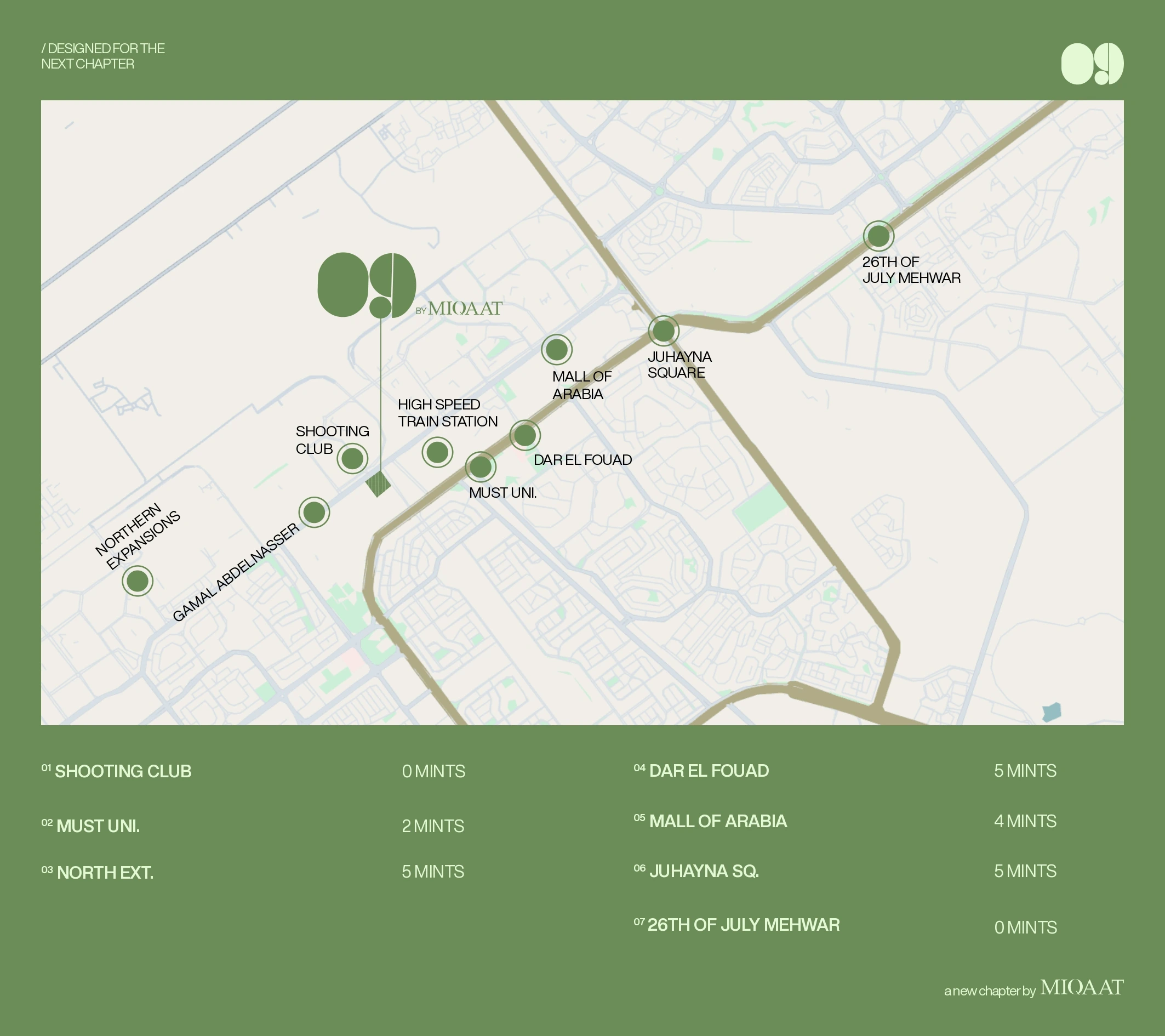Click the striped project site diamond marker
The height and width of the screenshot is (1036, 1165).
tap(378, 484)
